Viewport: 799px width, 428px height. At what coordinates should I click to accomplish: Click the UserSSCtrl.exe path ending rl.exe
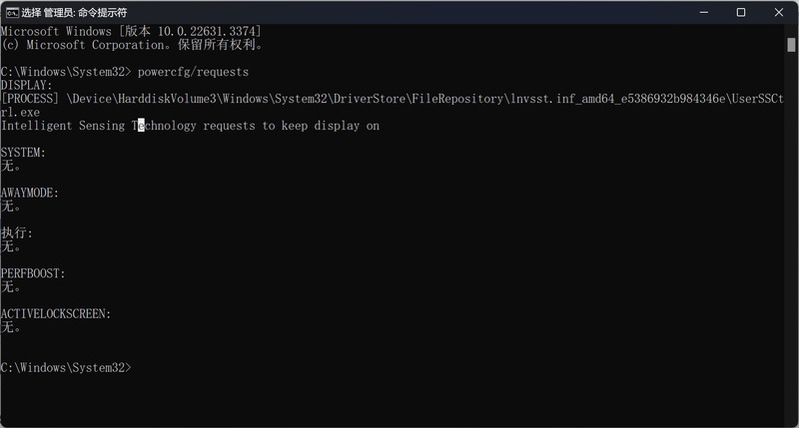coord(20,112)
